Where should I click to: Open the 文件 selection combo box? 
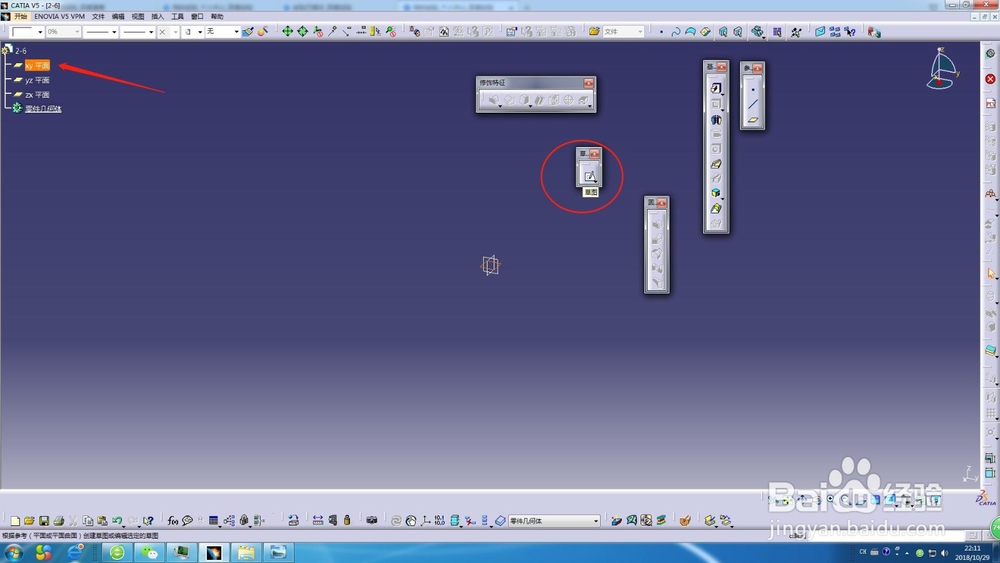(623, 31)
